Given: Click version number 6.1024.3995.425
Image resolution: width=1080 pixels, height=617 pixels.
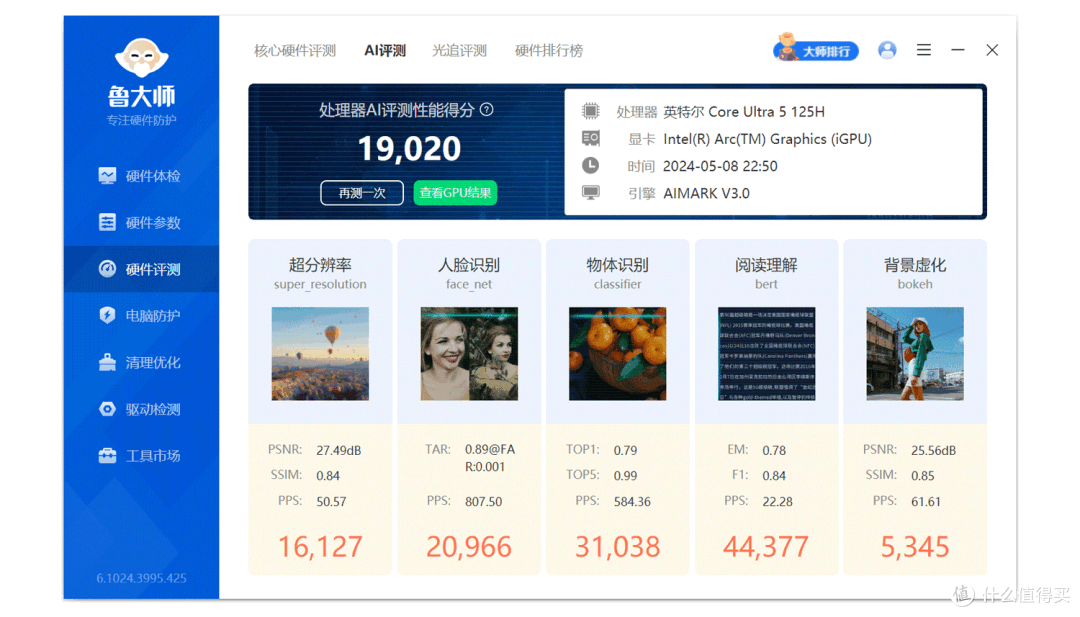Looking at the screenshot, I should [141, 578].
